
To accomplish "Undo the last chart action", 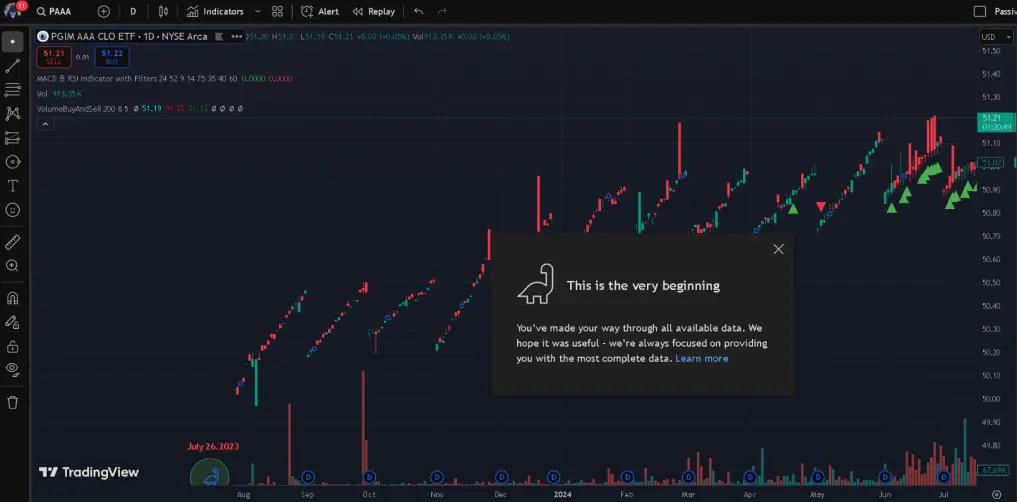I will pos(418,12).
